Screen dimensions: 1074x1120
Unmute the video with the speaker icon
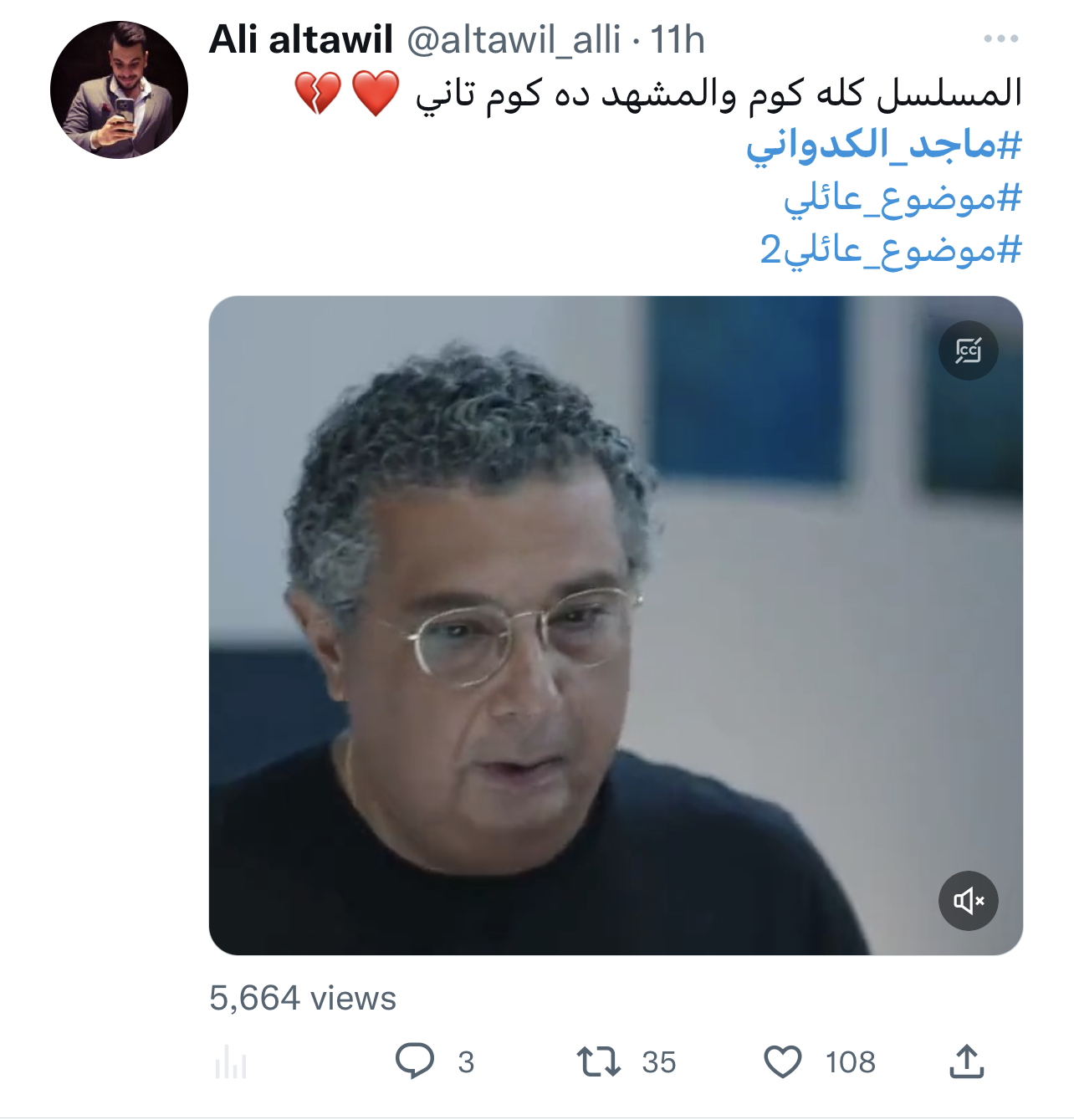(x=969, y=901)
